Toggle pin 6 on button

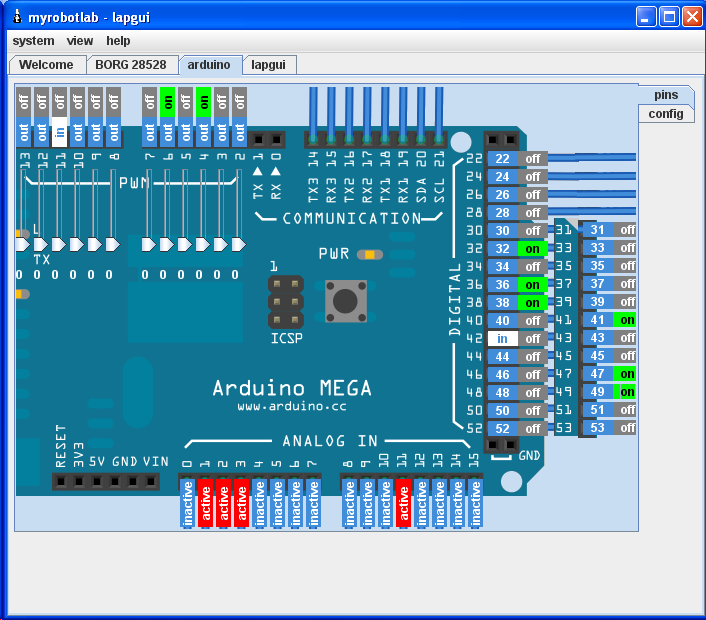coord(167,102)
